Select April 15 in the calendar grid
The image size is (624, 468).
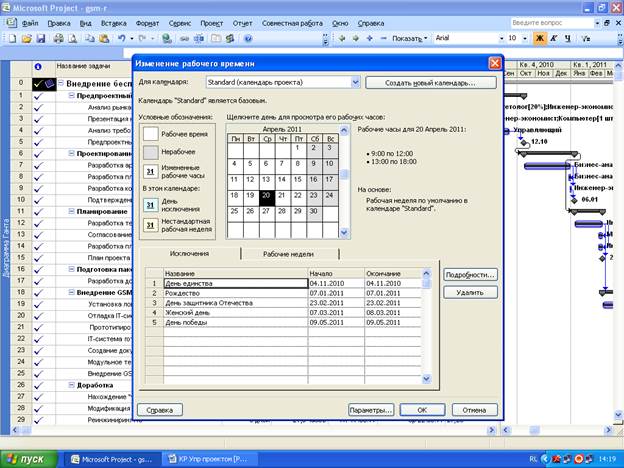pos(298,179)
